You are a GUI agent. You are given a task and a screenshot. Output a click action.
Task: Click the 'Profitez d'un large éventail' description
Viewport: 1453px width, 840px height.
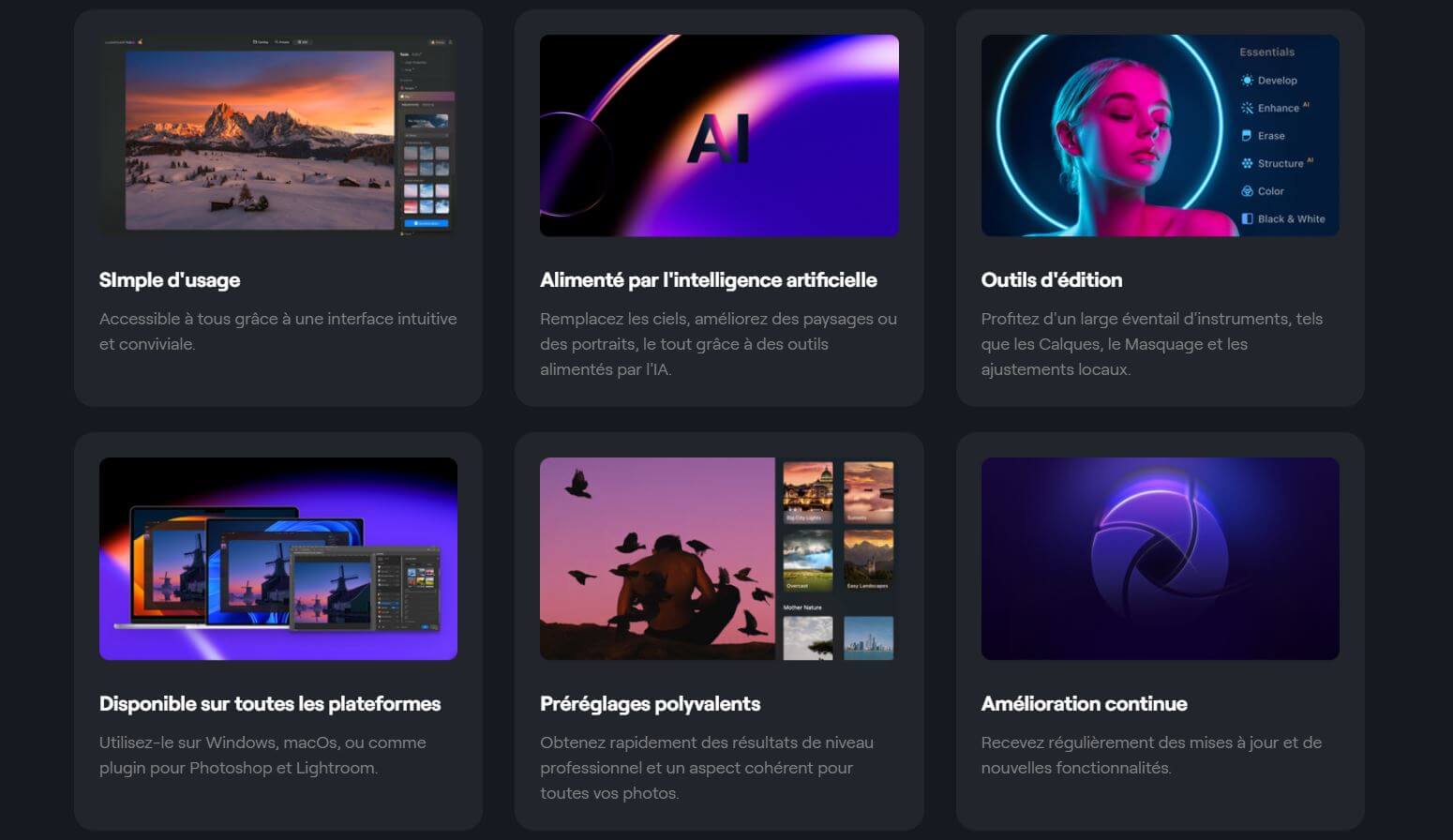[x=1152, y=344]
